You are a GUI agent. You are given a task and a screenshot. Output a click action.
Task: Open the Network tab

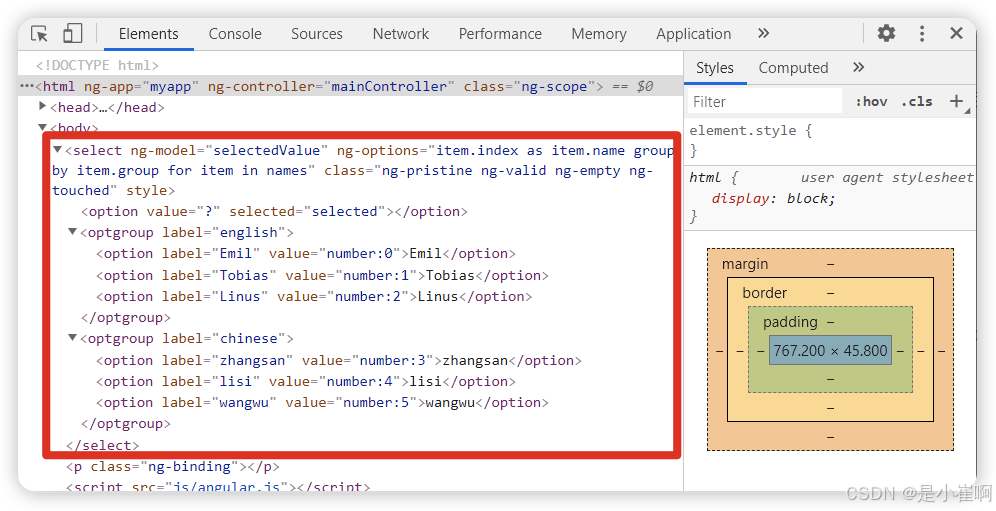tap(401, 34)
